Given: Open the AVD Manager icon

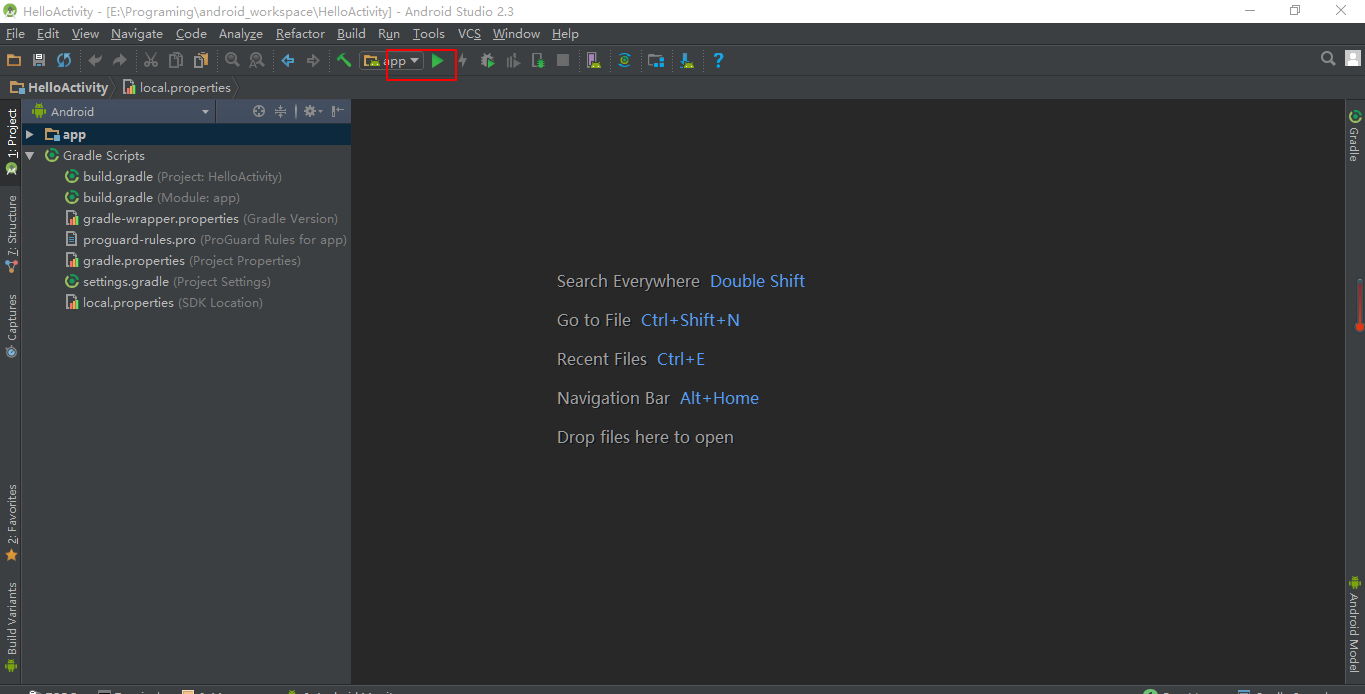Looking at the screenshot, I should tap(594, 61).
